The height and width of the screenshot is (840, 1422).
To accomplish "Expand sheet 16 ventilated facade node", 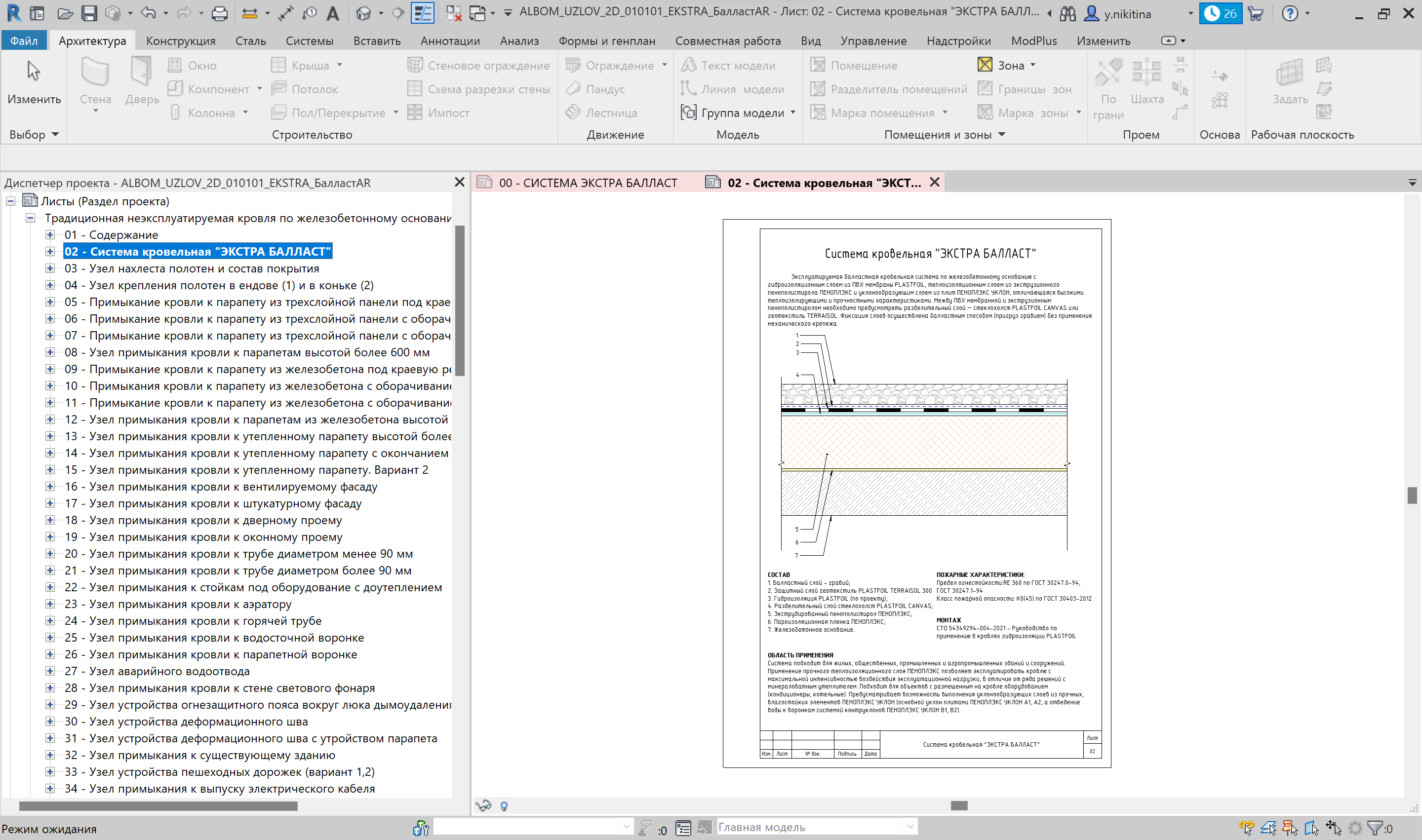I will [50, 486].
